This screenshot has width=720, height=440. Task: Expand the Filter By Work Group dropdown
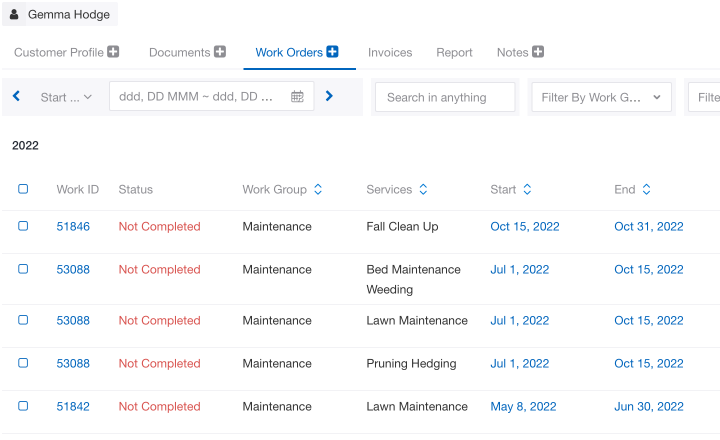[x=602, y=97]
